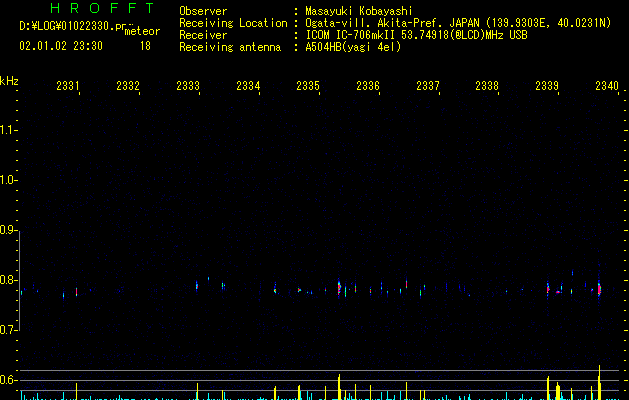Click the 2334 time marker
The height and width of the screenshot is (400, 629).
coord(248,86)
